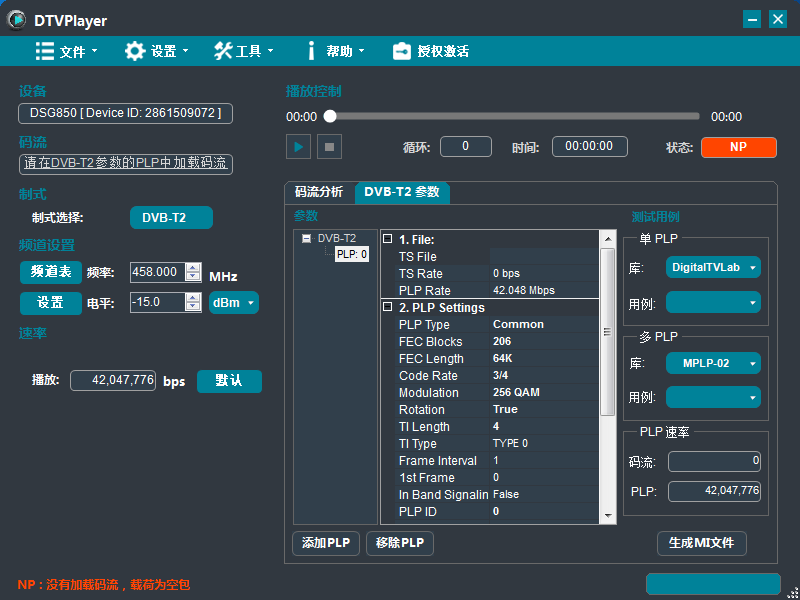Open the DigitalTVLab library dropdown
800x600 pixels.
[x=713, y=267]
